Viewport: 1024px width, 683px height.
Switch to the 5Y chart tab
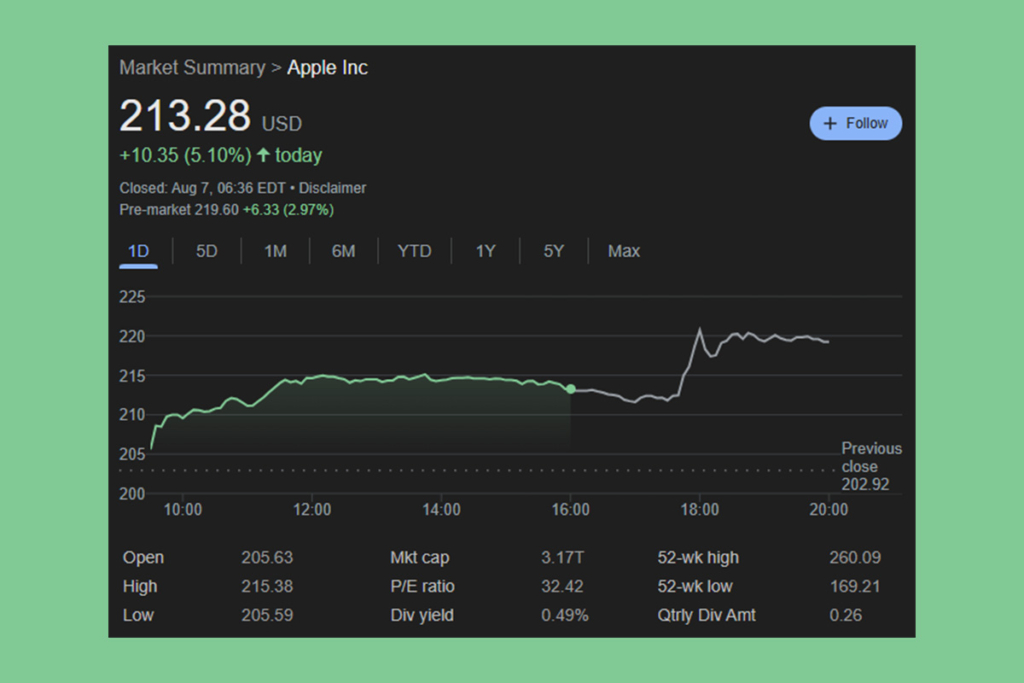(553, 251)
